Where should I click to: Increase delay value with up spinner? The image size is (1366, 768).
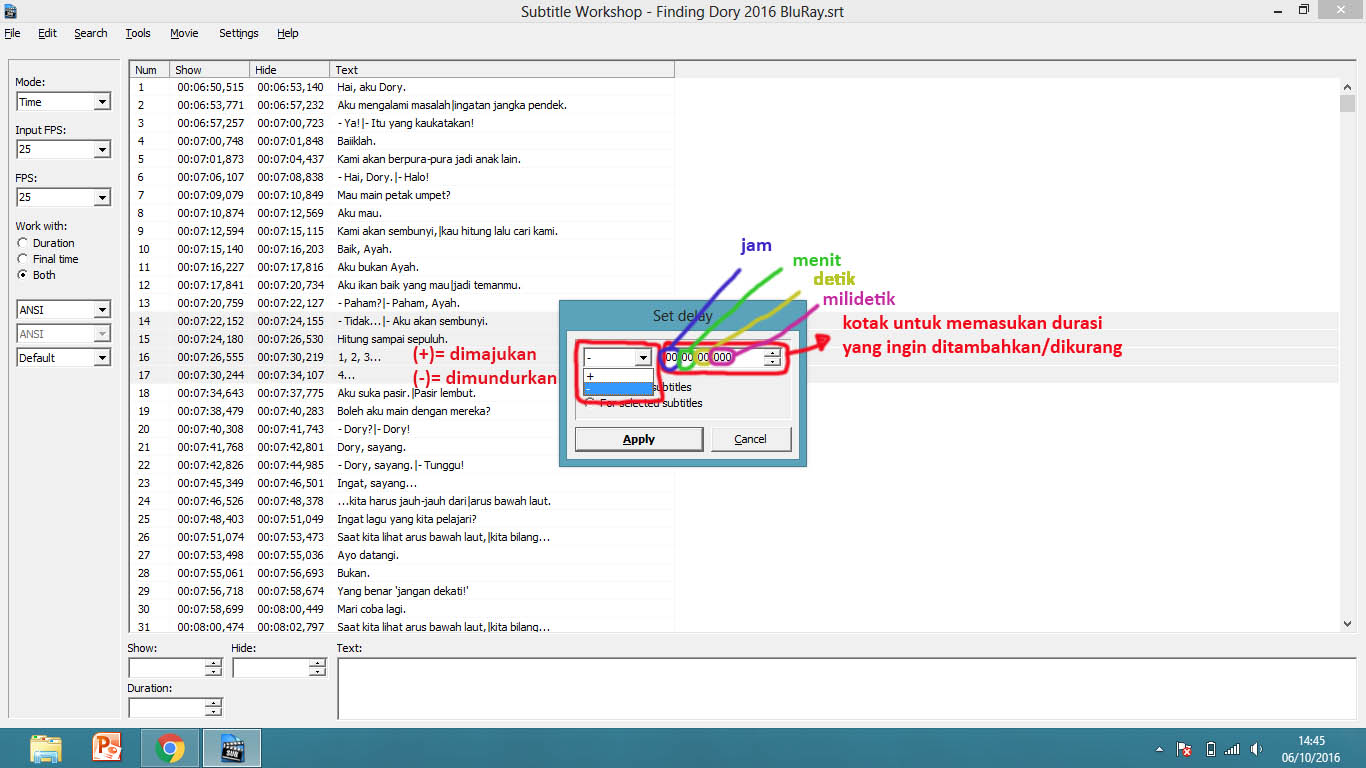tap(772, 353)
